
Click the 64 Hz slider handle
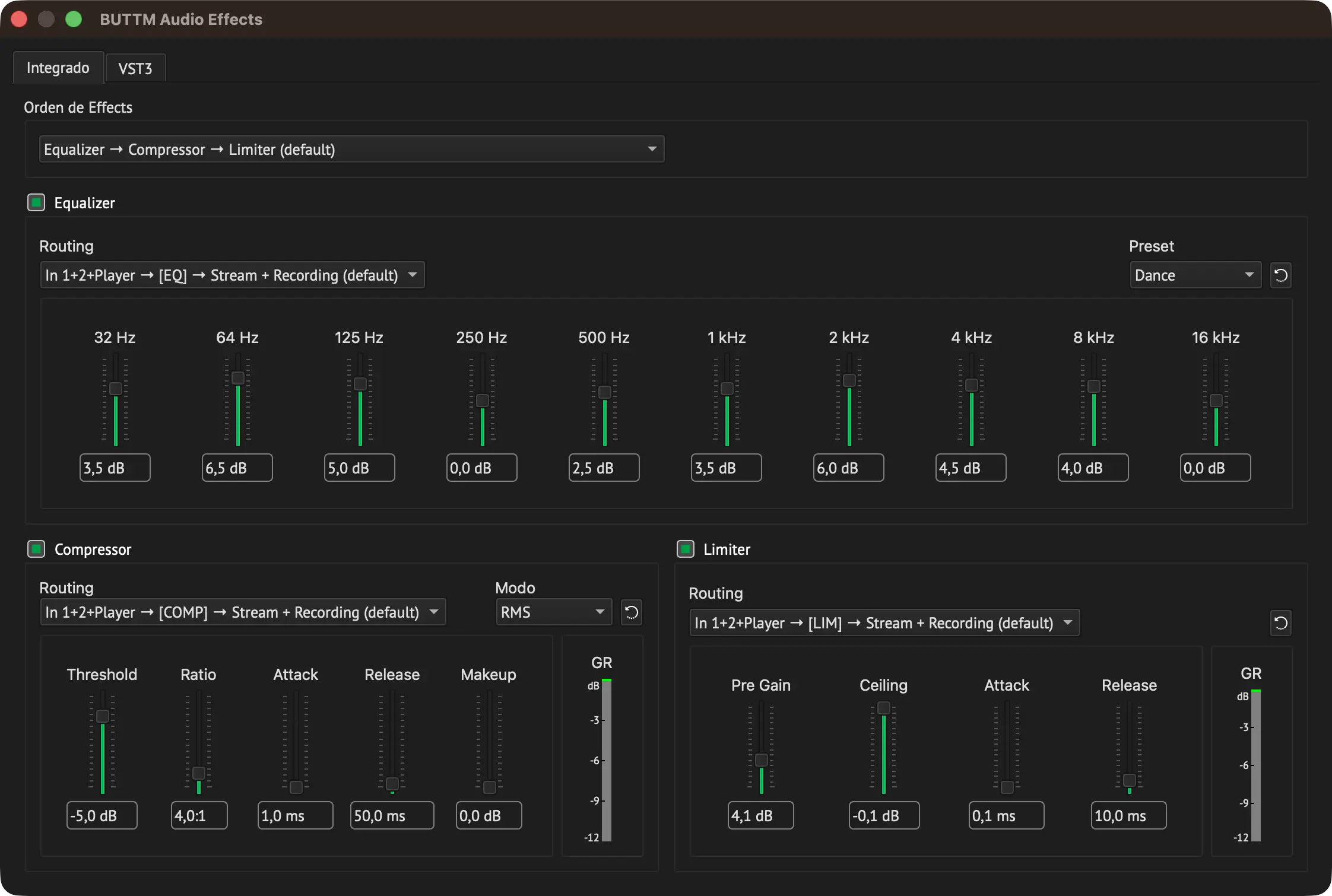click(238, 378)
